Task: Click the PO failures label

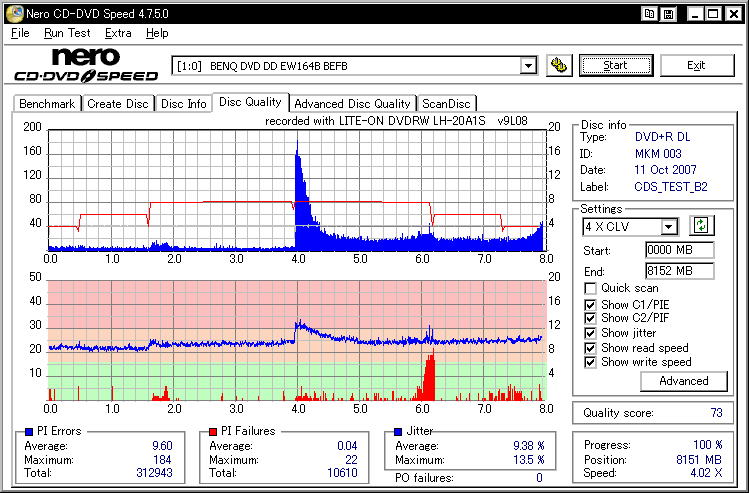Action: point(424,478)
